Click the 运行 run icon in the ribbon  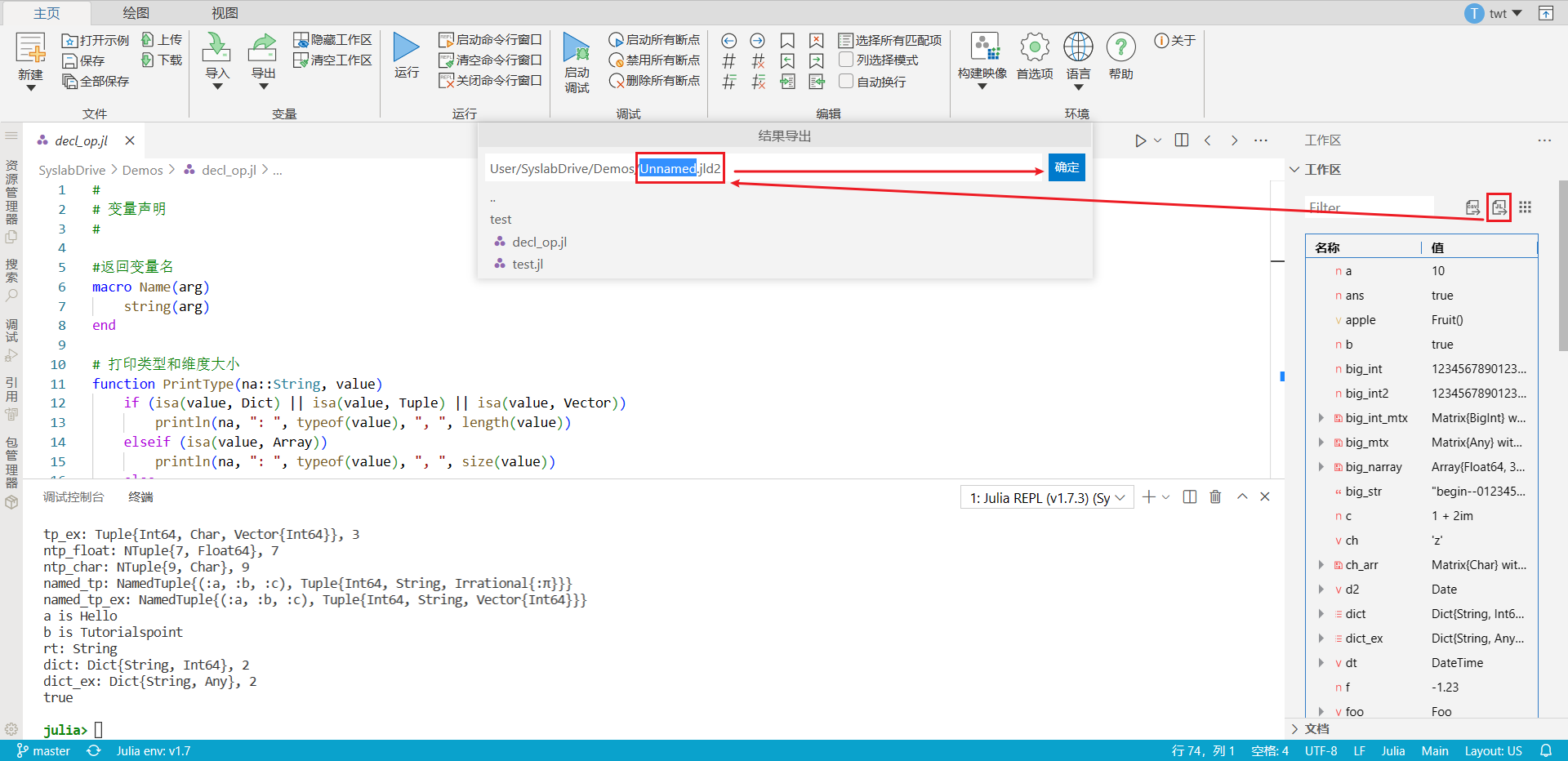point(406,47)
